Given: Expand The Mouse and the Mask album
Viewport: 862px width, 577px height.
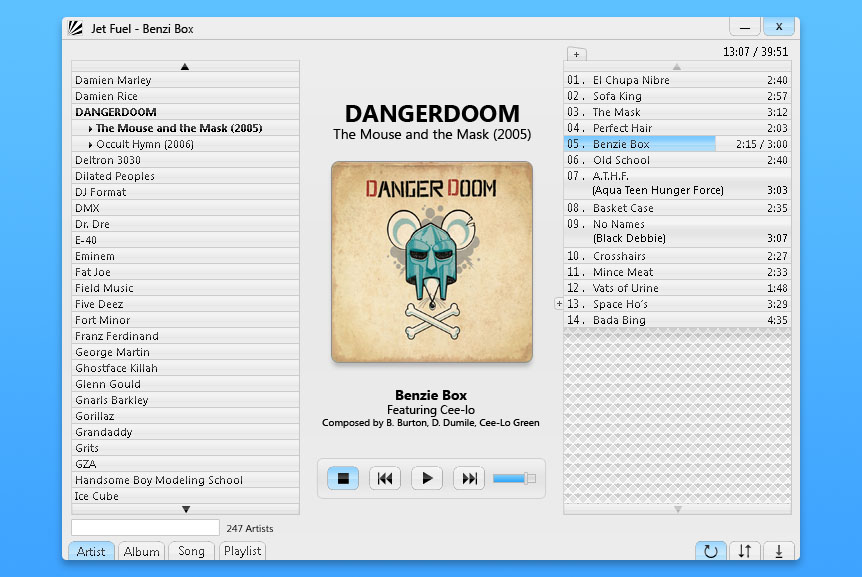Looking at the screenshot, I should (x=90, y=129).
